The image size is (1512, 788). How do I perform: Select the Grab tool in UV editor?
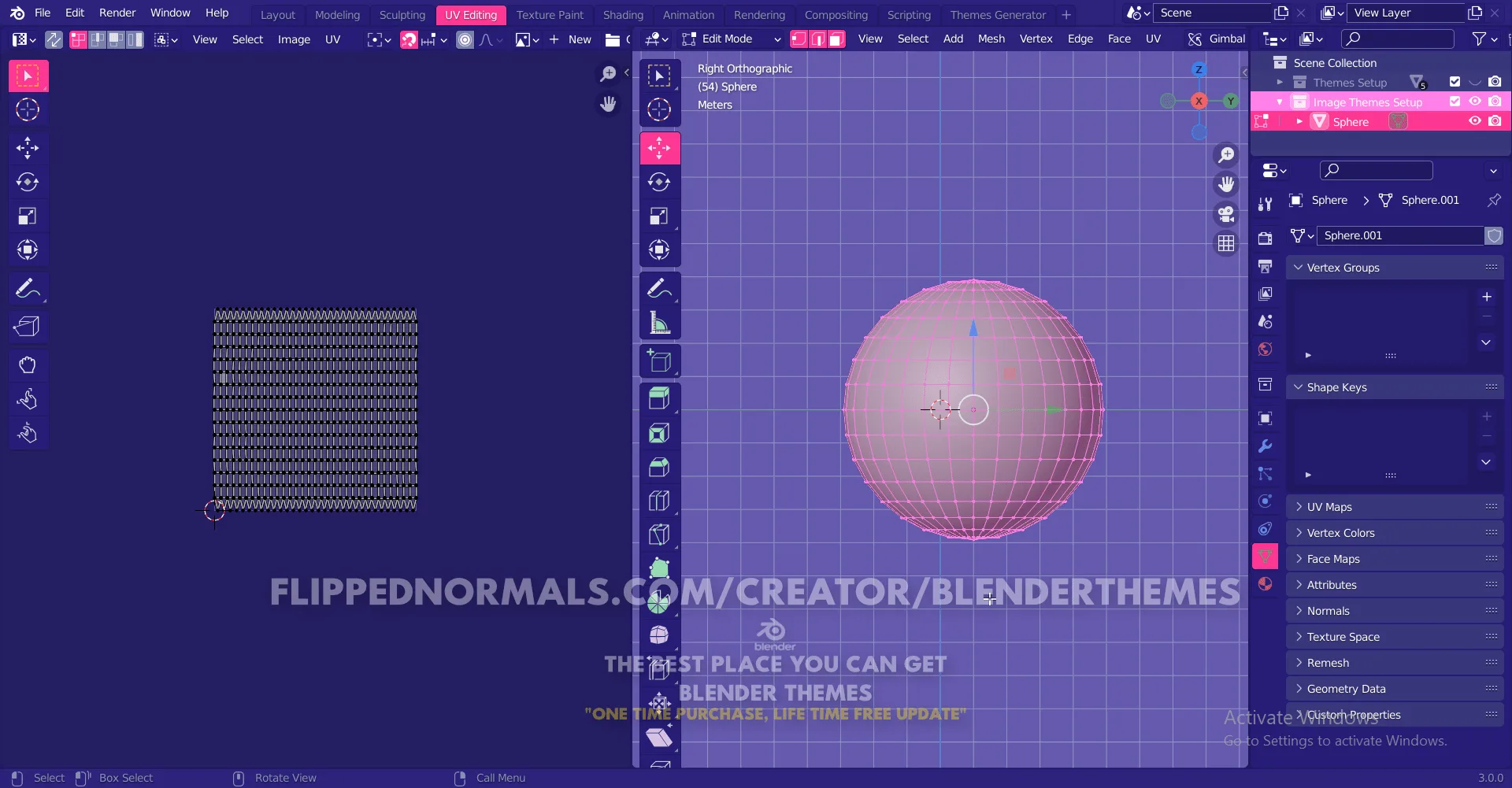(x=28, y=364)
